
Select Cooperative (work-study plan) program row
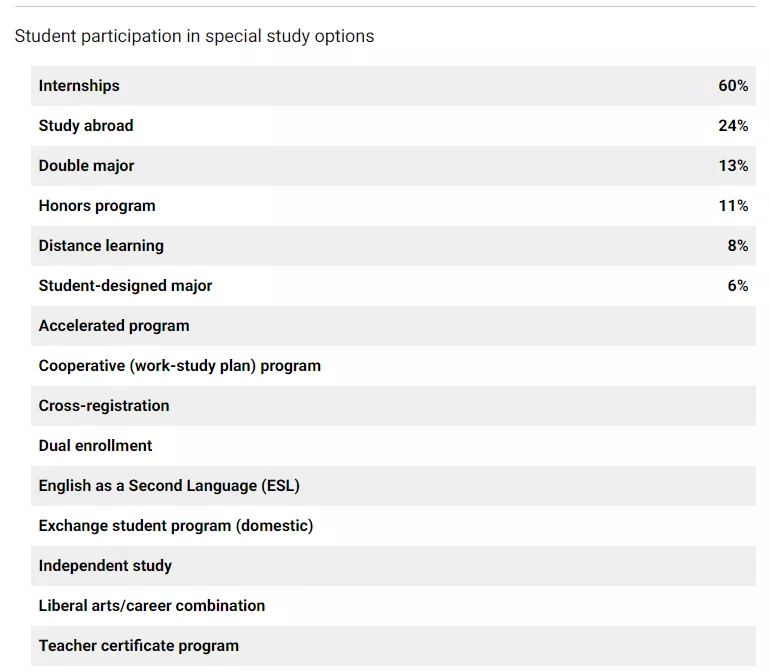pos(180,366)
